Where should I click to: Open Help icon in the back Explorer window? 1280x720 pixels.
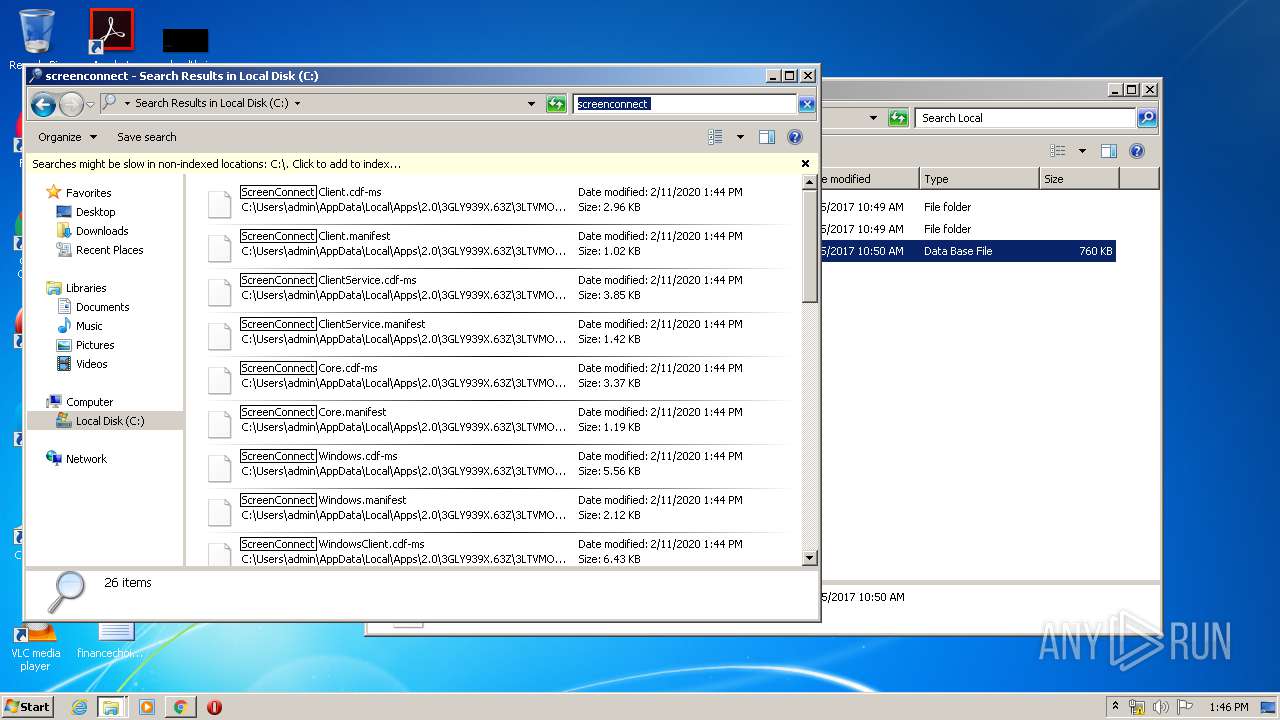tap(1137, 151)
